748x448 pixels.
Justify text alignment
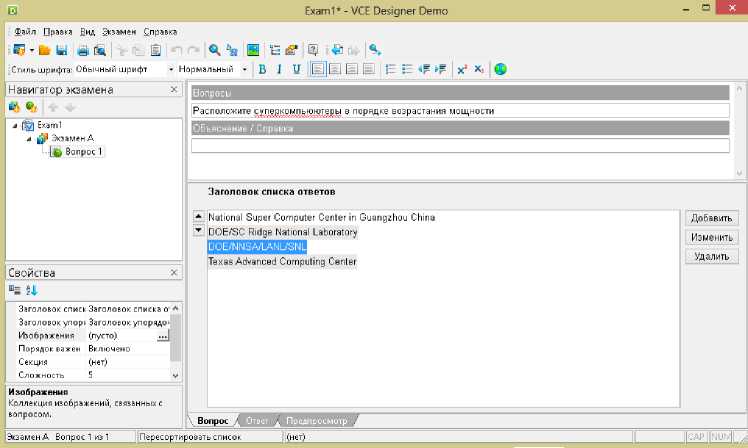(x=369, y=69)
